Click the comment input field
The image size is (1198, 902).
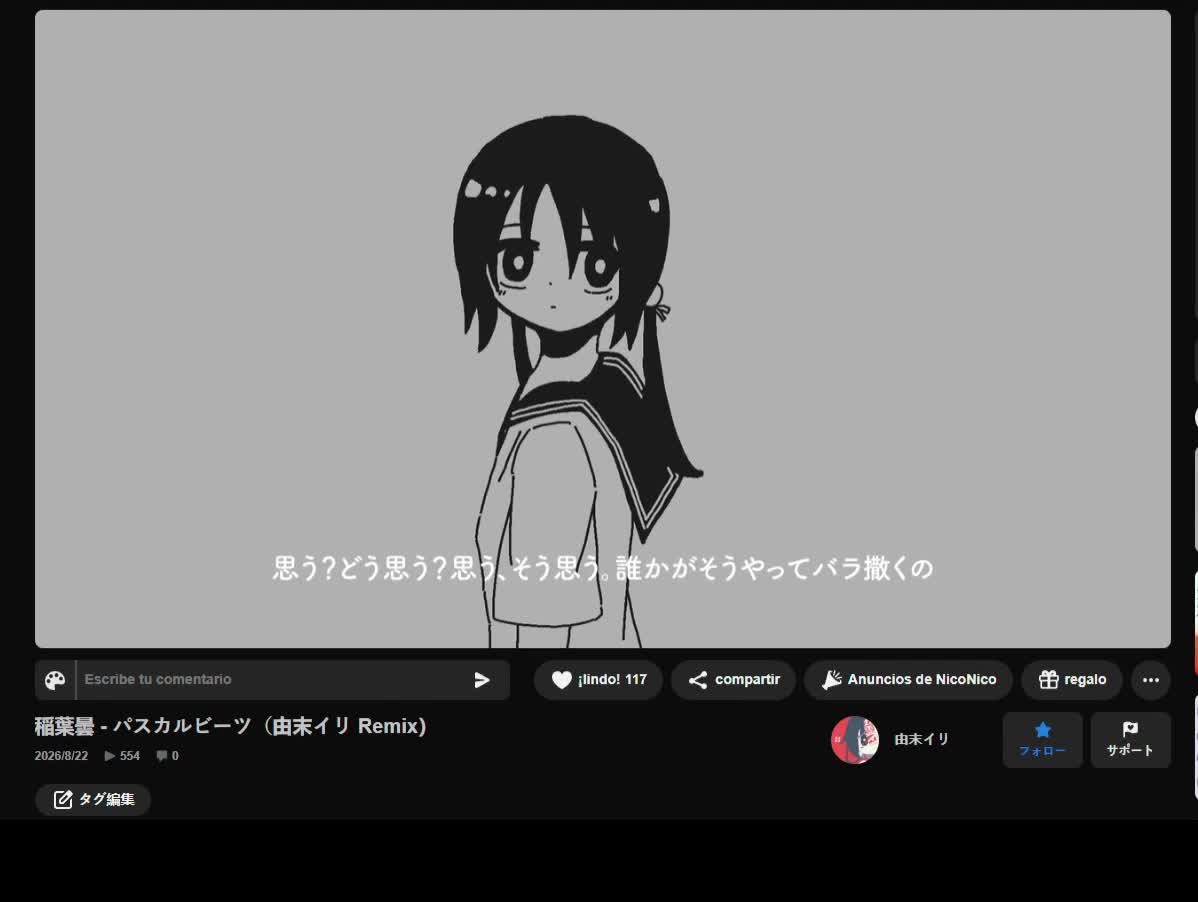[271, 680]
